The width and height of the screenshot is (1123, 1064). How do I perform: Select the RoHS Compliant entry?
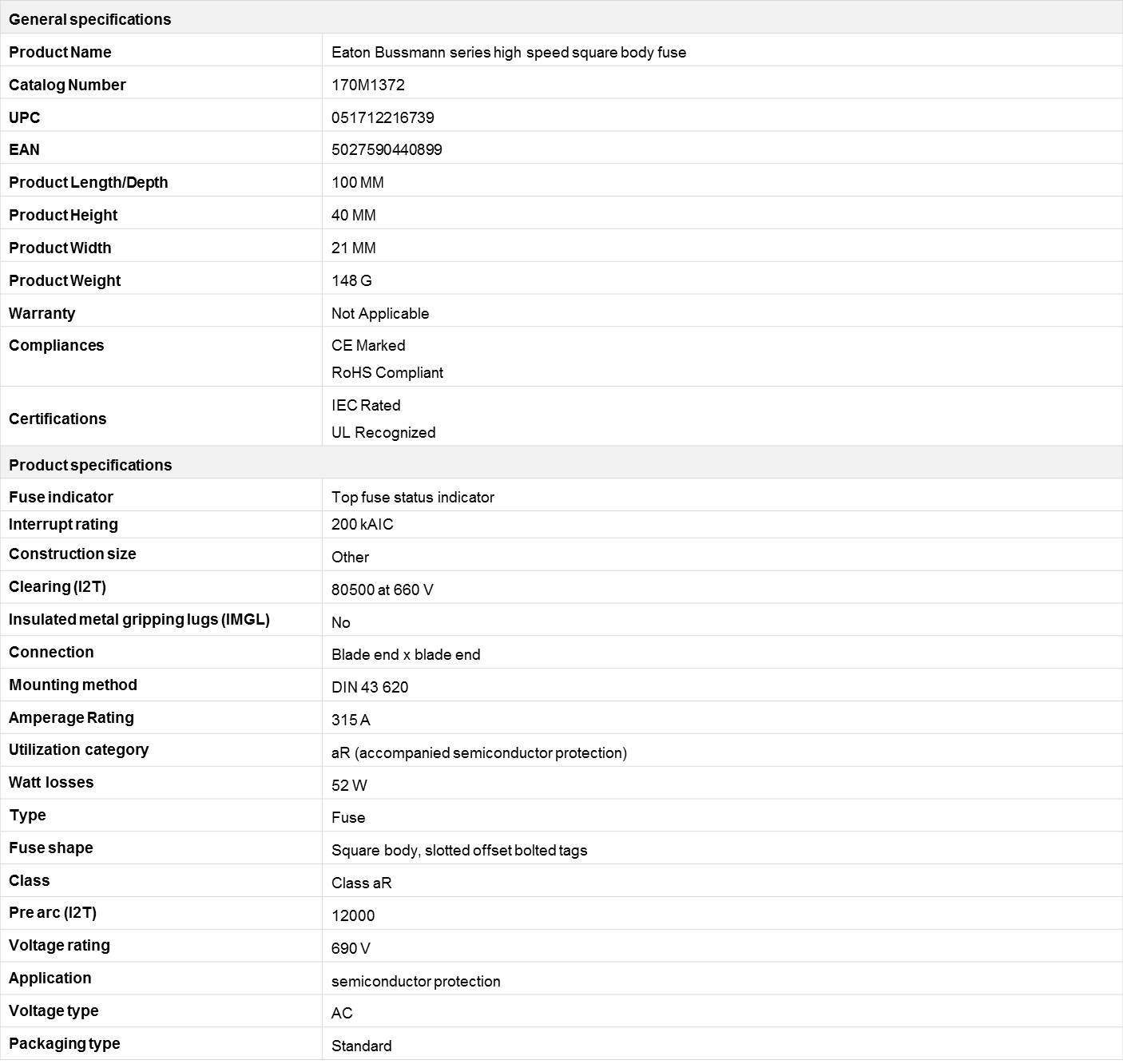click(387, 372)
